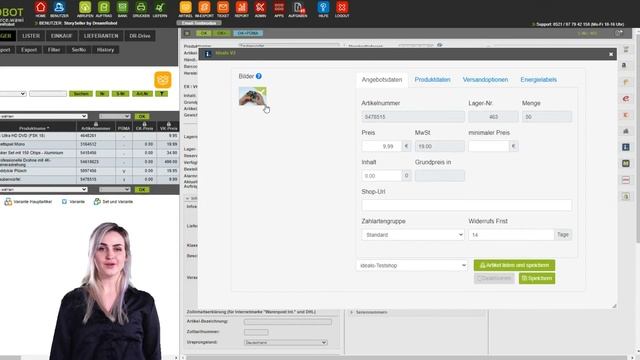Open the small dropdown below product table
The image size is (640, 360).
(115, 189)
